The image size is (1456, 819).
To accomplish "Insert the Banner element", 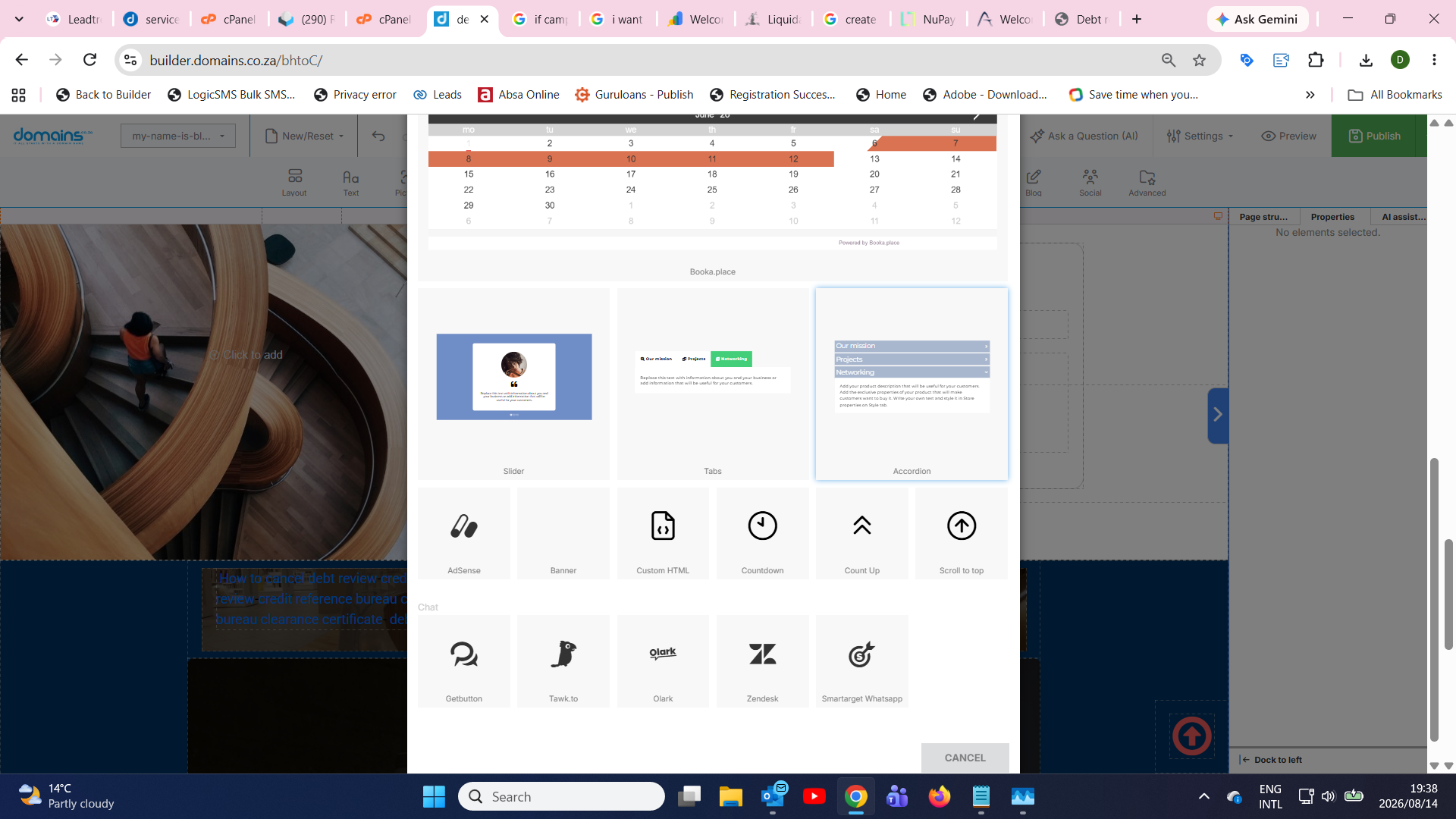I will point(563,534).
